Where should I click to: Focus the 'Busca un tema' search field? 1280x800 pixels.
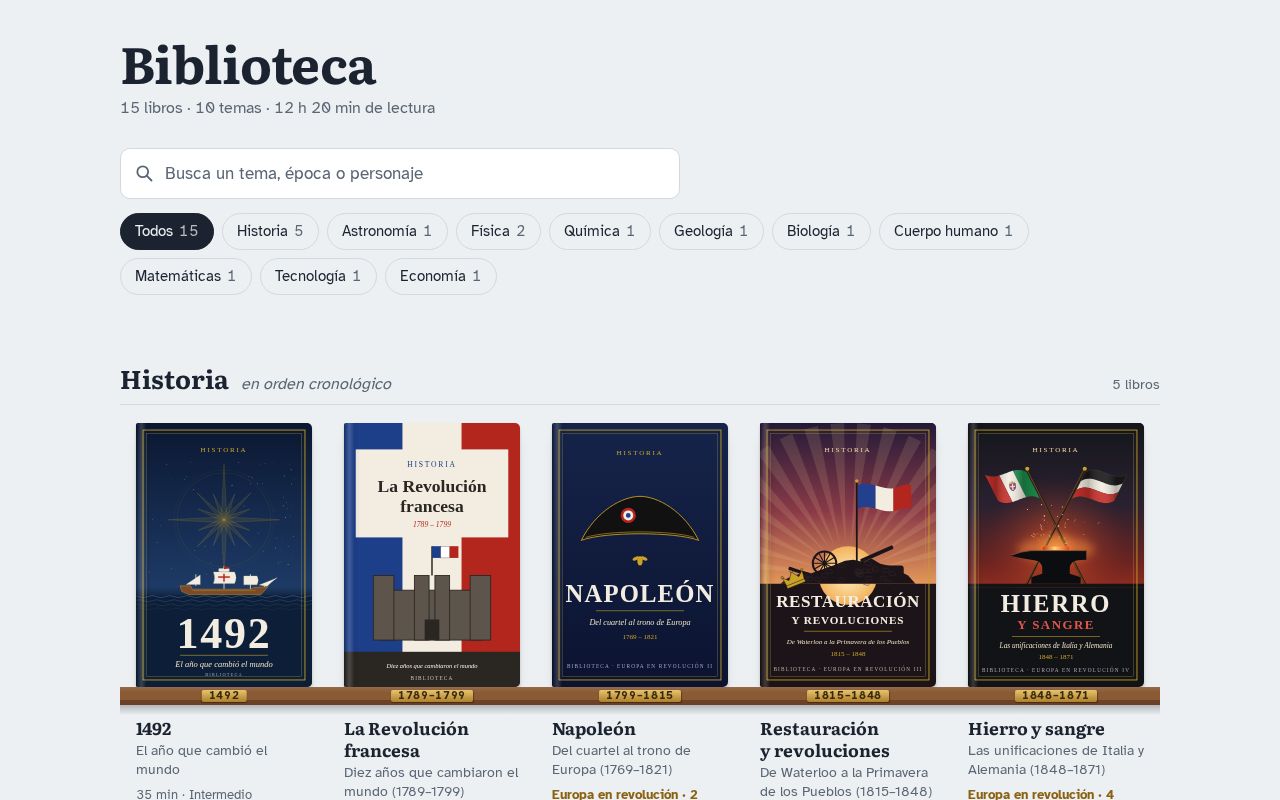coord(400,174)
